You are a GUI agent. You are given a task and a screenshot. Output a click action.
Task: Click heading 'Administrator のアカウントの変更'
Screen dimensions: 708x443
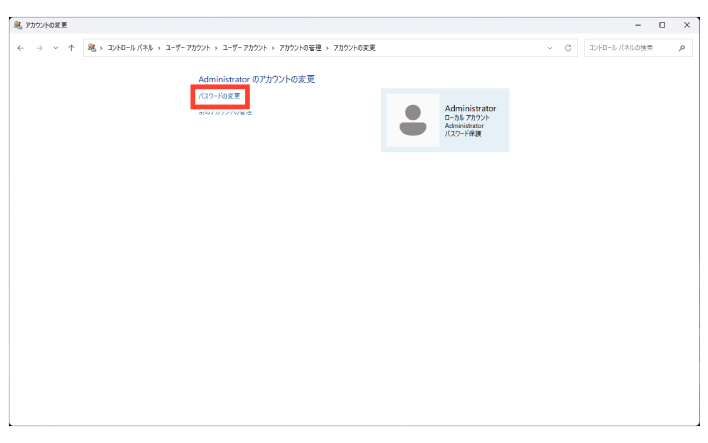(x=256, y=79)
